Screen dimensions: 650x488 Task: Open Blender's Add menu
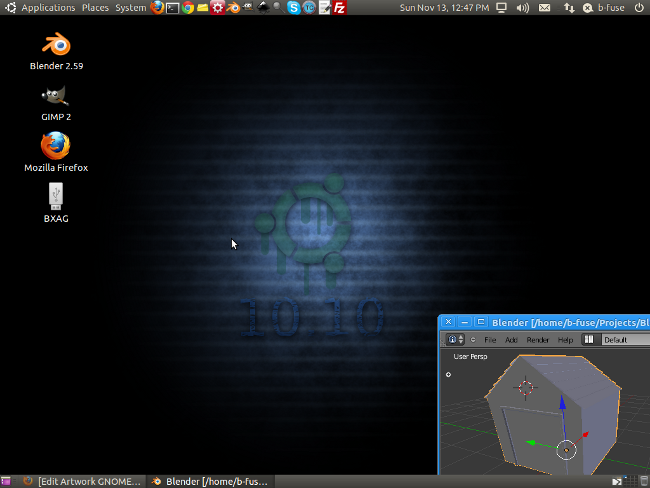point(511,340)
